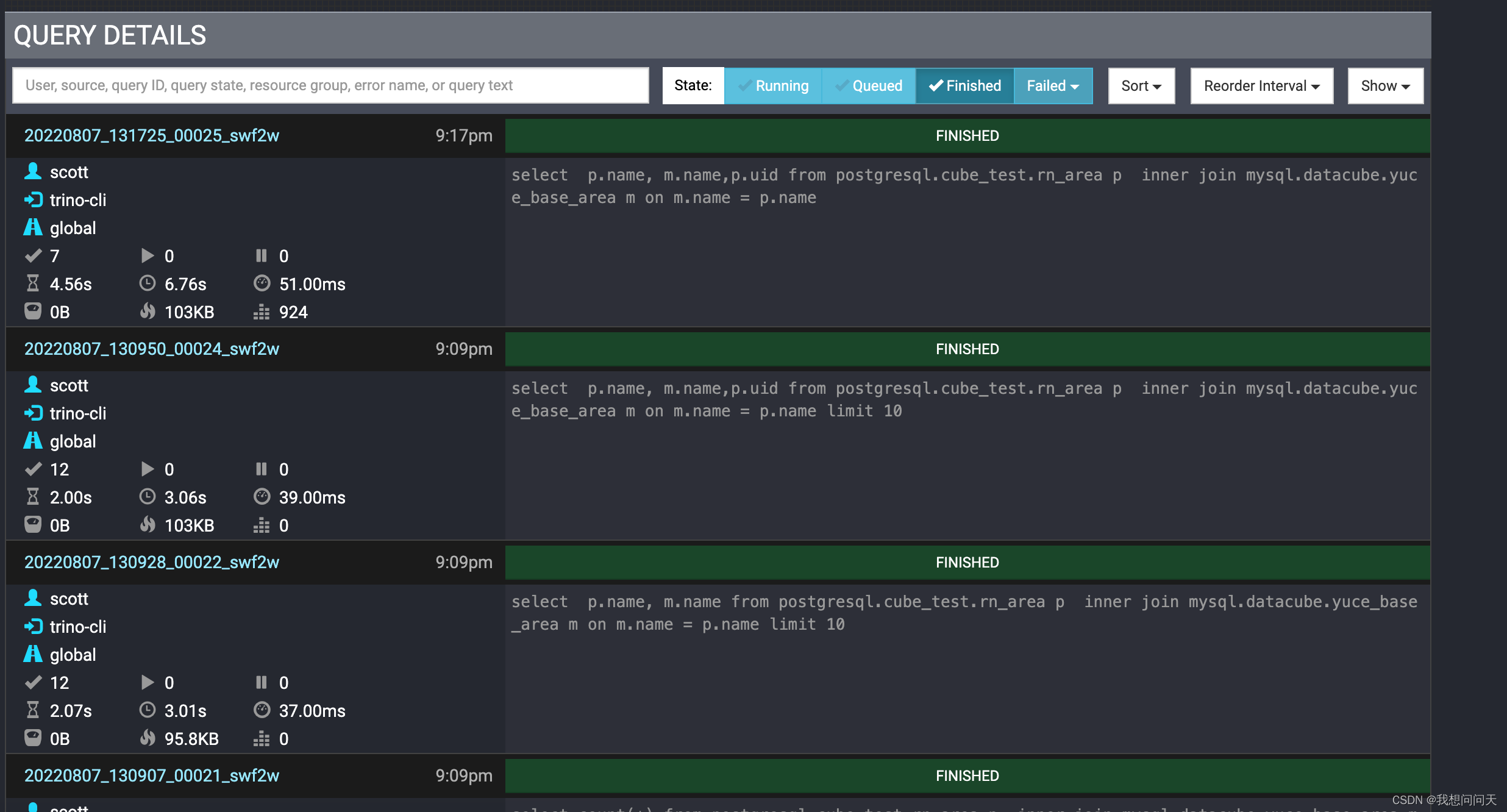Open the Show dropdown menu
This screenshot has height=812, width=1507.
(1385, 86)
